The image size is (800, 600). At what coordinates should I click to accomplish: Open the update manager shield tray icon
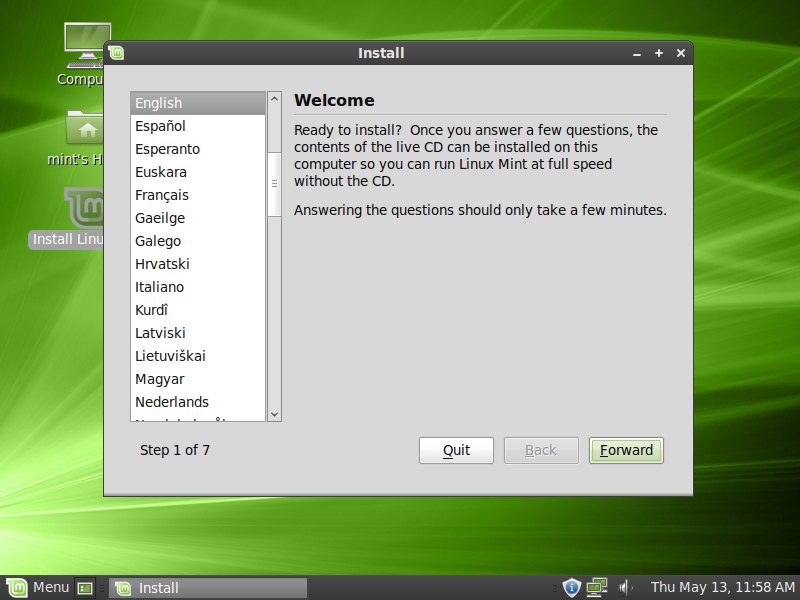tap(571, 587)
